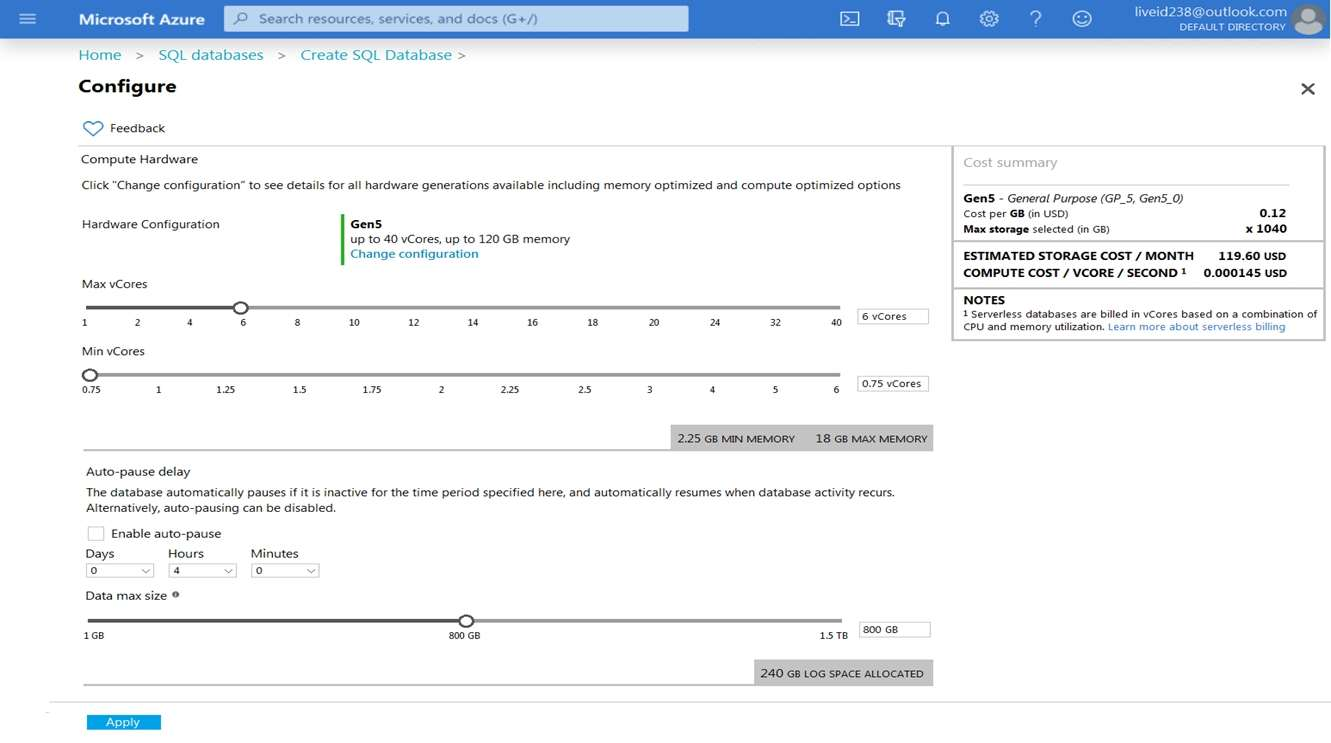This screenshot has width=1331, height=743.
Task: Navigate to SQL databases breadcrumb
Action: pos(211,55)
